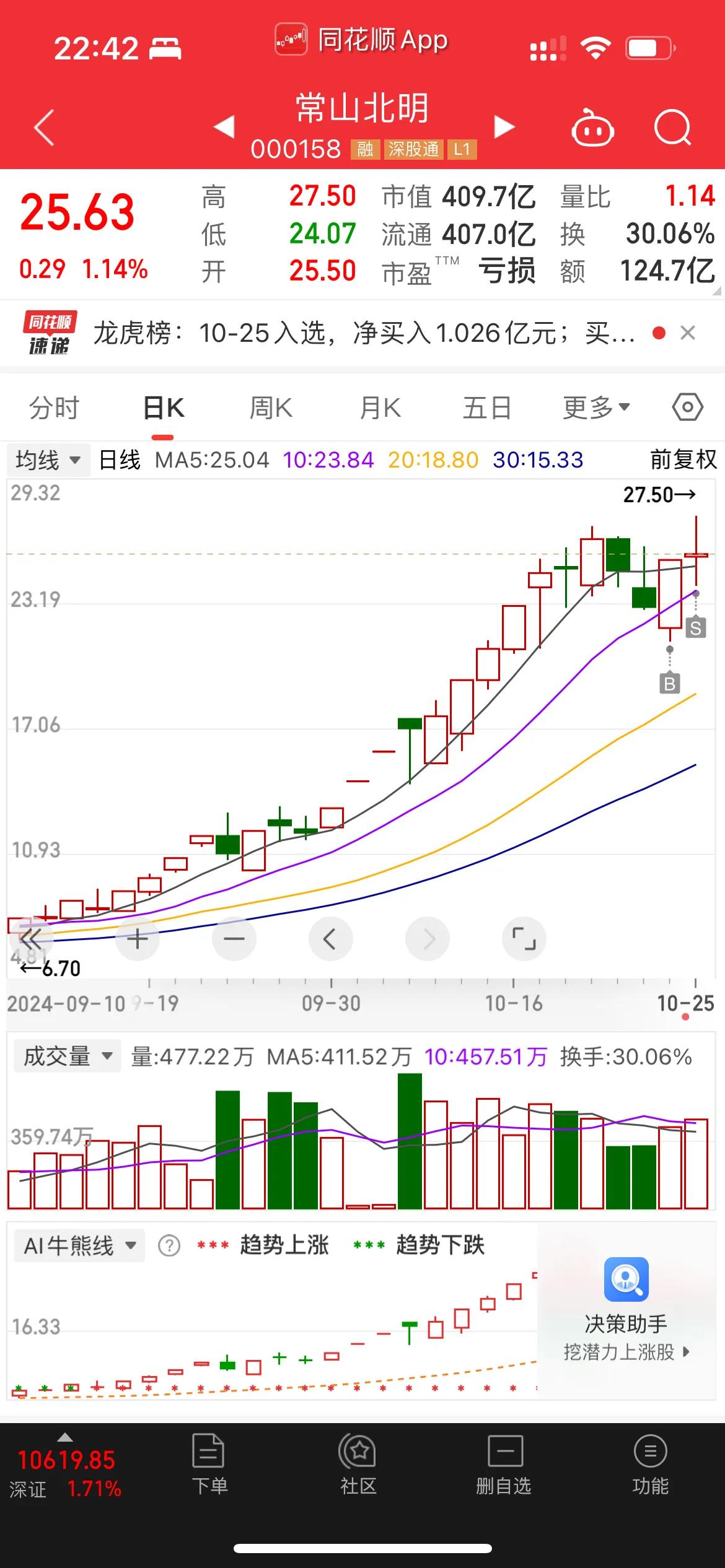The height and width of the screenshot is (1568, 725).
Task: Open the 同花顺速递 news logo
Action: point(50,333)
